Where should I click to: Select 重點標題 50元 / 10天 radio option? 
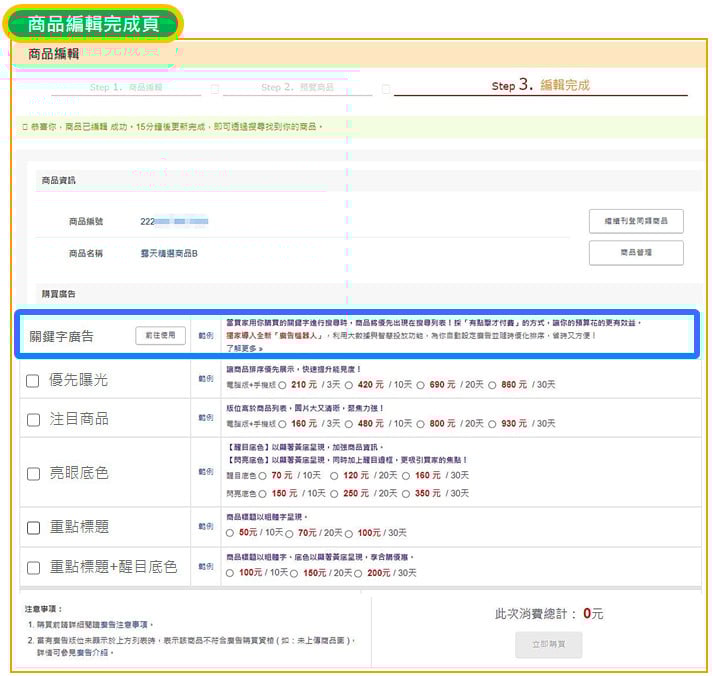coord(231,533)
